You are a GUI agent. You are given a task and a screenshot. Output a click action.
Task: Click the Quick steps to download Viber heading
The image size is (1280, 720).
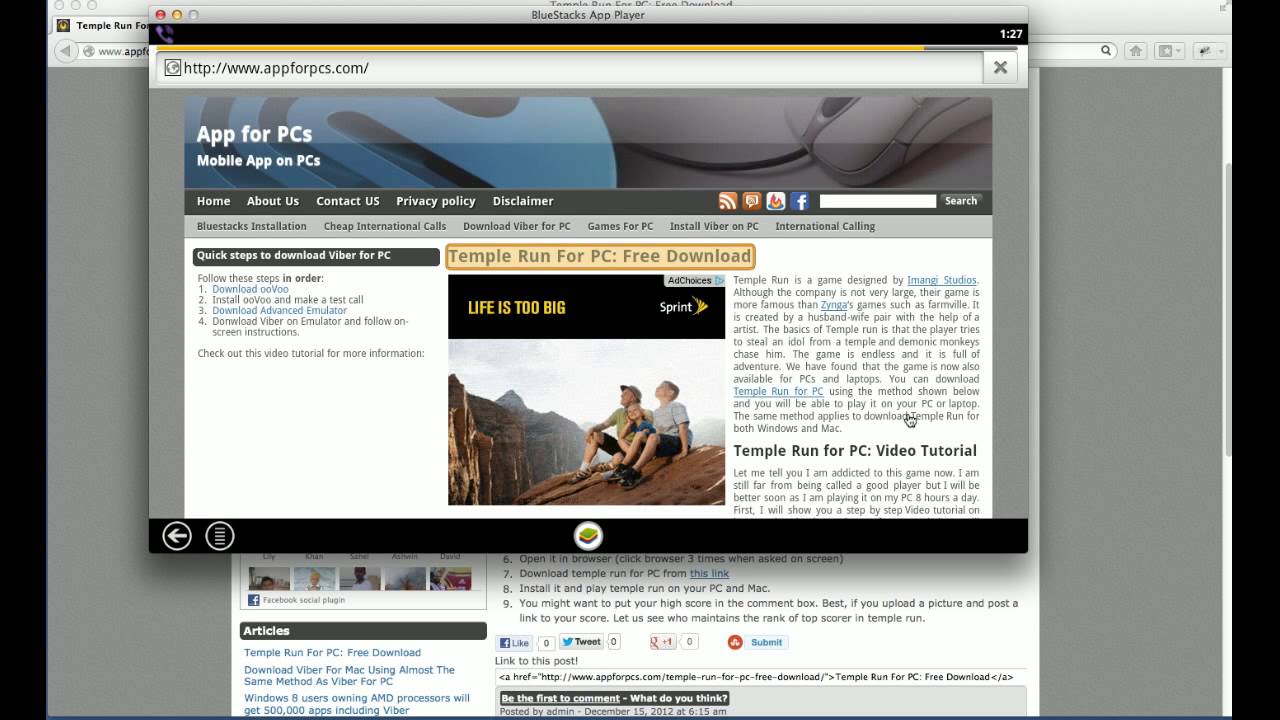click(316, 256)
